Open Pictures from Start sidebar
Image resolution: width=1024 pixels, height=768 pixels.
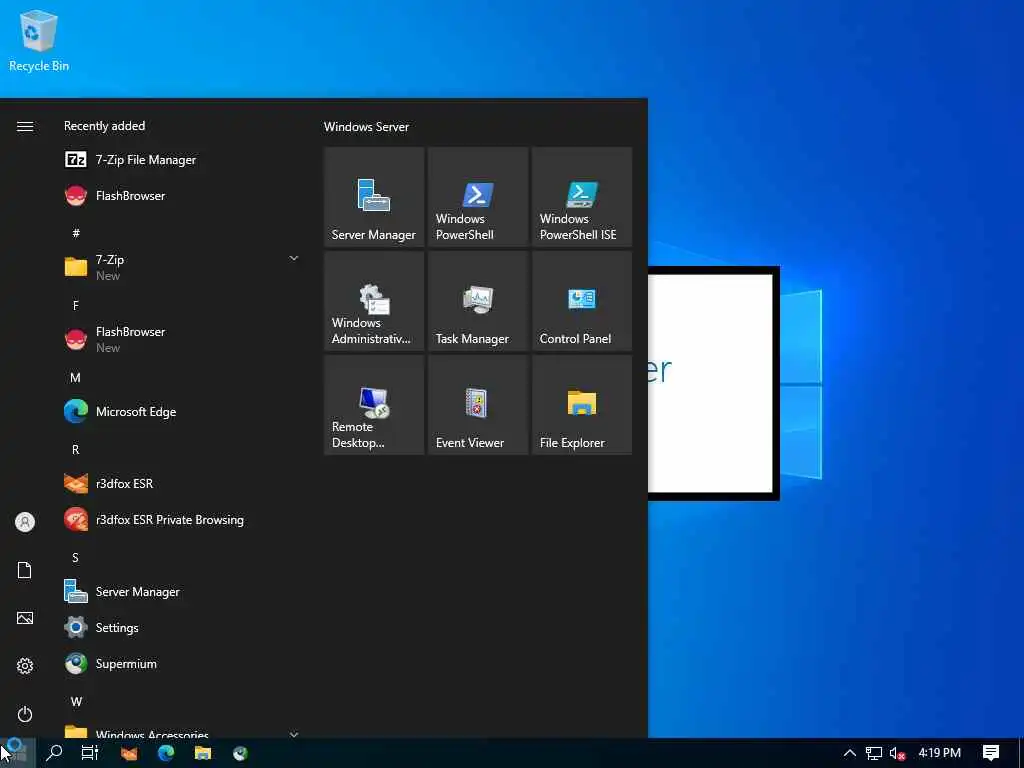coord(25,618)
